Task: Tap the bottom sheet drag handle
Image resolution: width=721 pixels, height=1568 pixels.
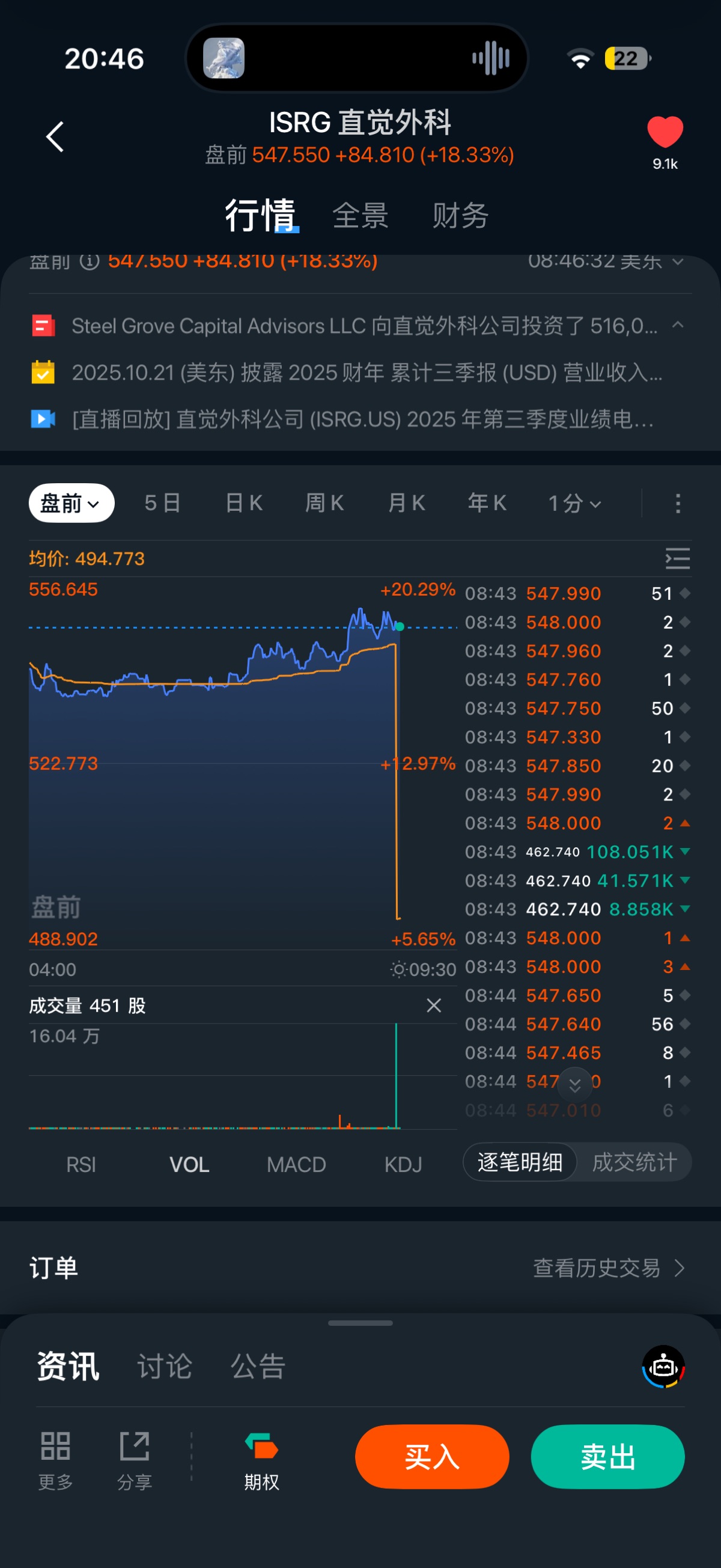Action: [360, 1323]
